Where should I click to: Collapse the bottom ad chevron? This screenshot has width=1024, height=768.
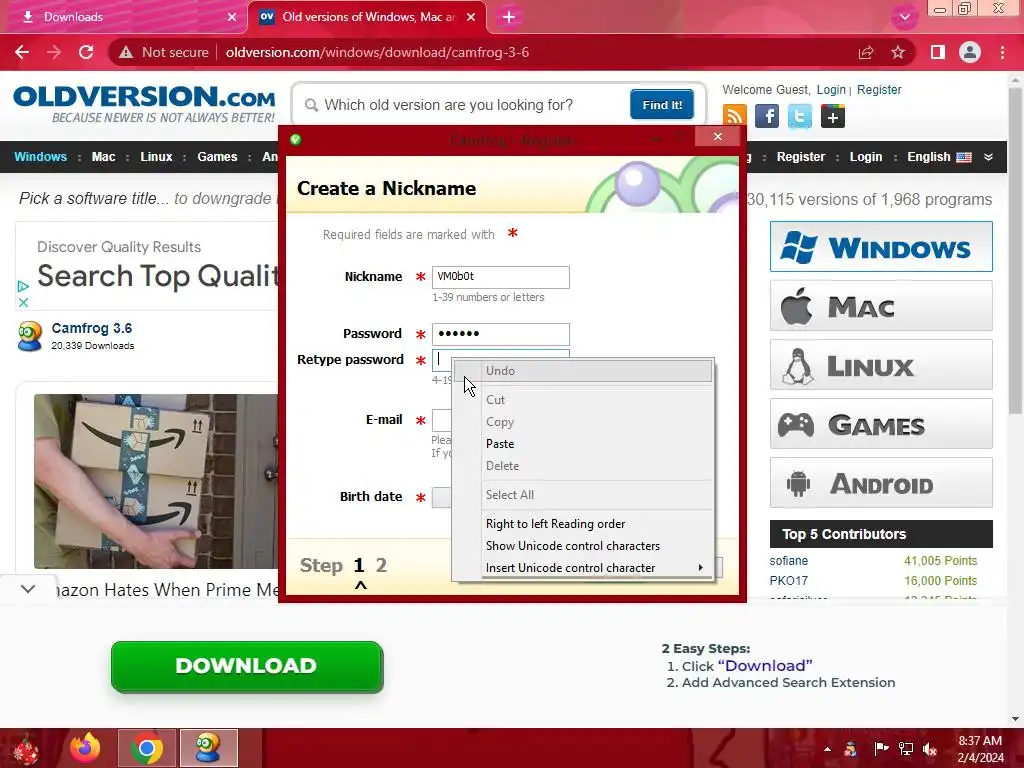pos(27,589)
